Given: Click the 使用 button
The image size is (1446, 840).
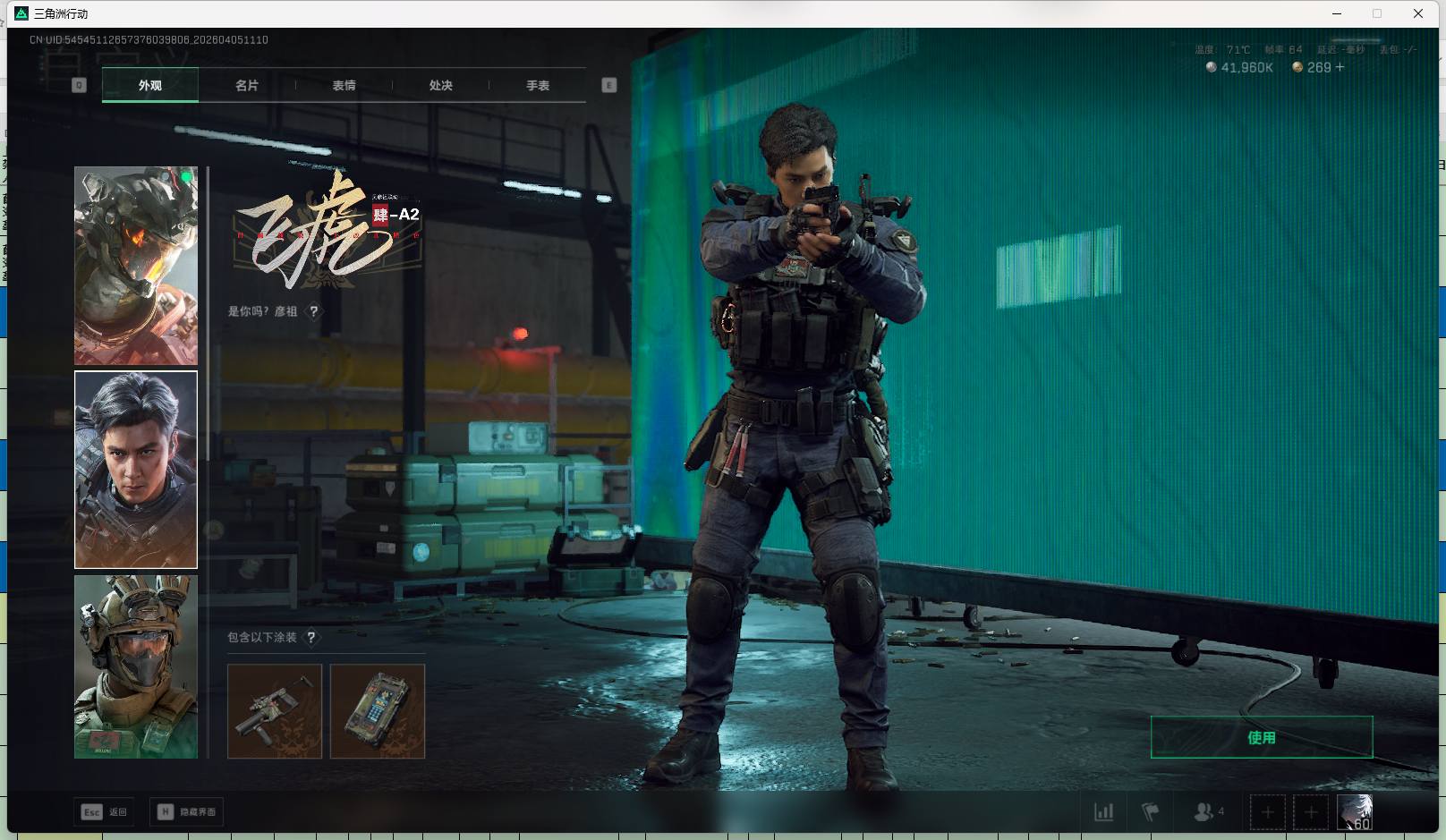Looking at the screenshot, I should tap(1262, 737).
